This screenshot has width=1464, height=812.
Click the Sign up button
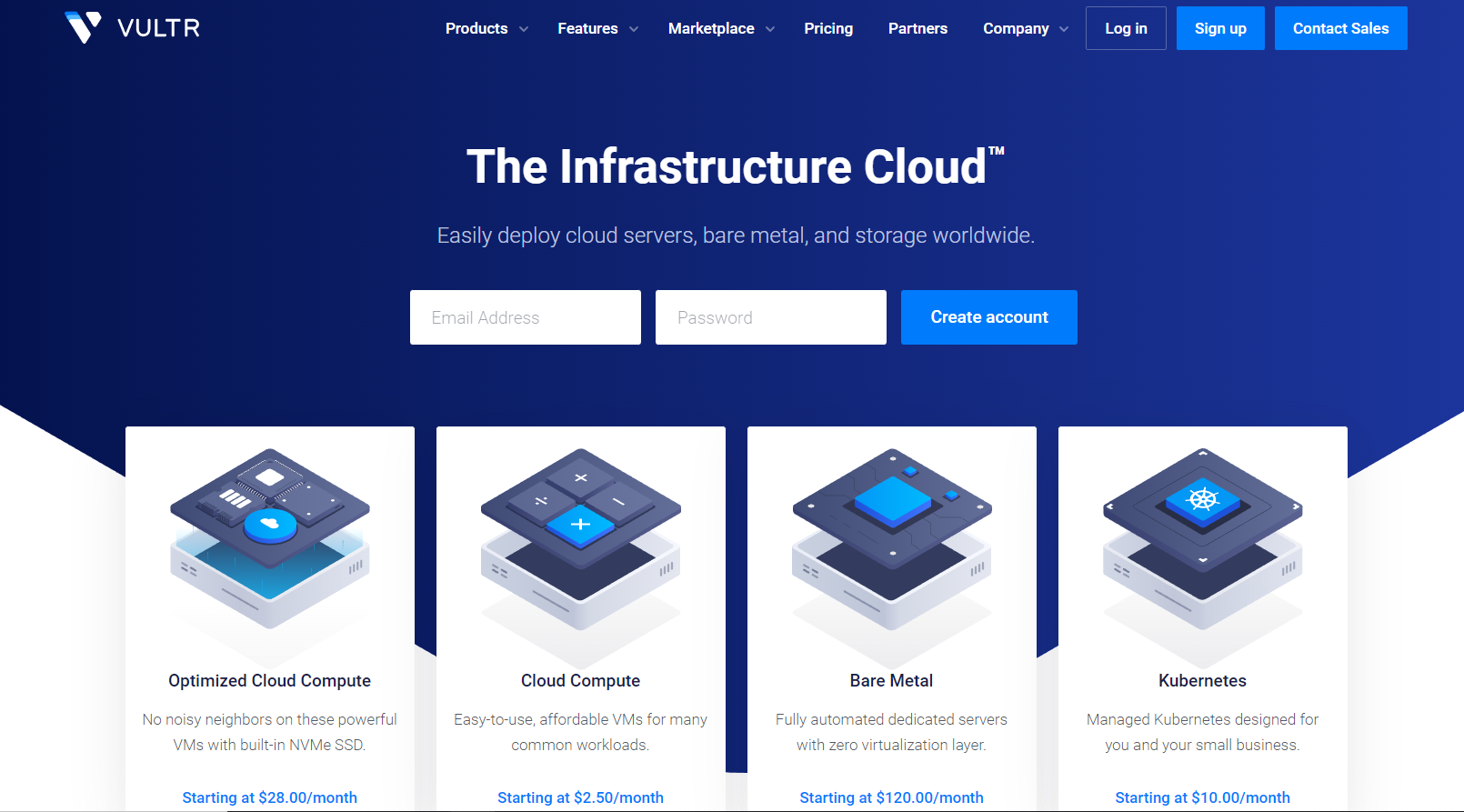point(1220,28)
